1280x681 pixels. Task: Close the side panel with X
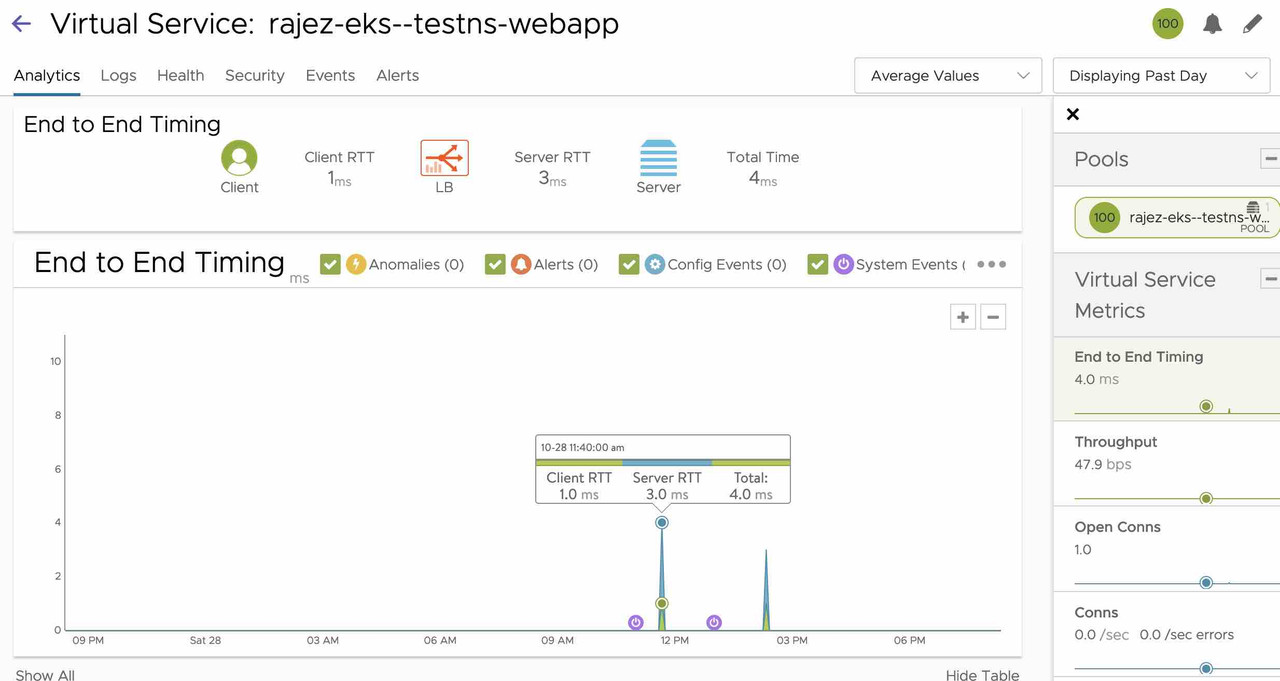(x=1073, y=114)
